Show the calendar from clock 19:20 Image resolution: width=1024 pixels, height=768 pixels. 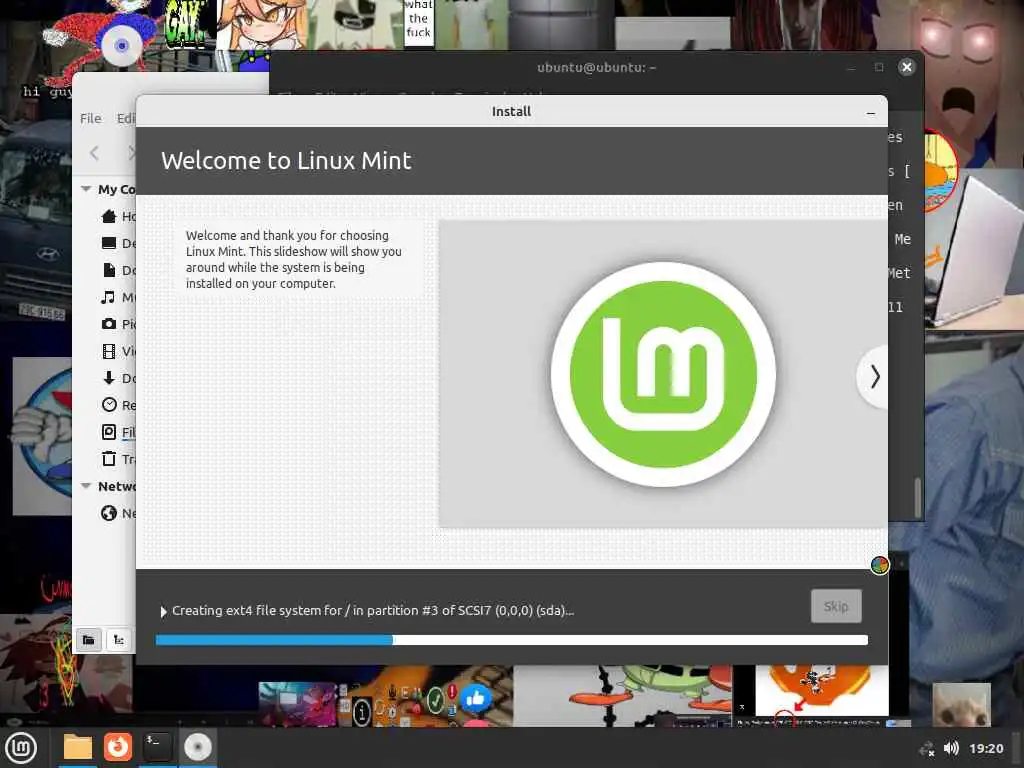(x=986, y=748)
